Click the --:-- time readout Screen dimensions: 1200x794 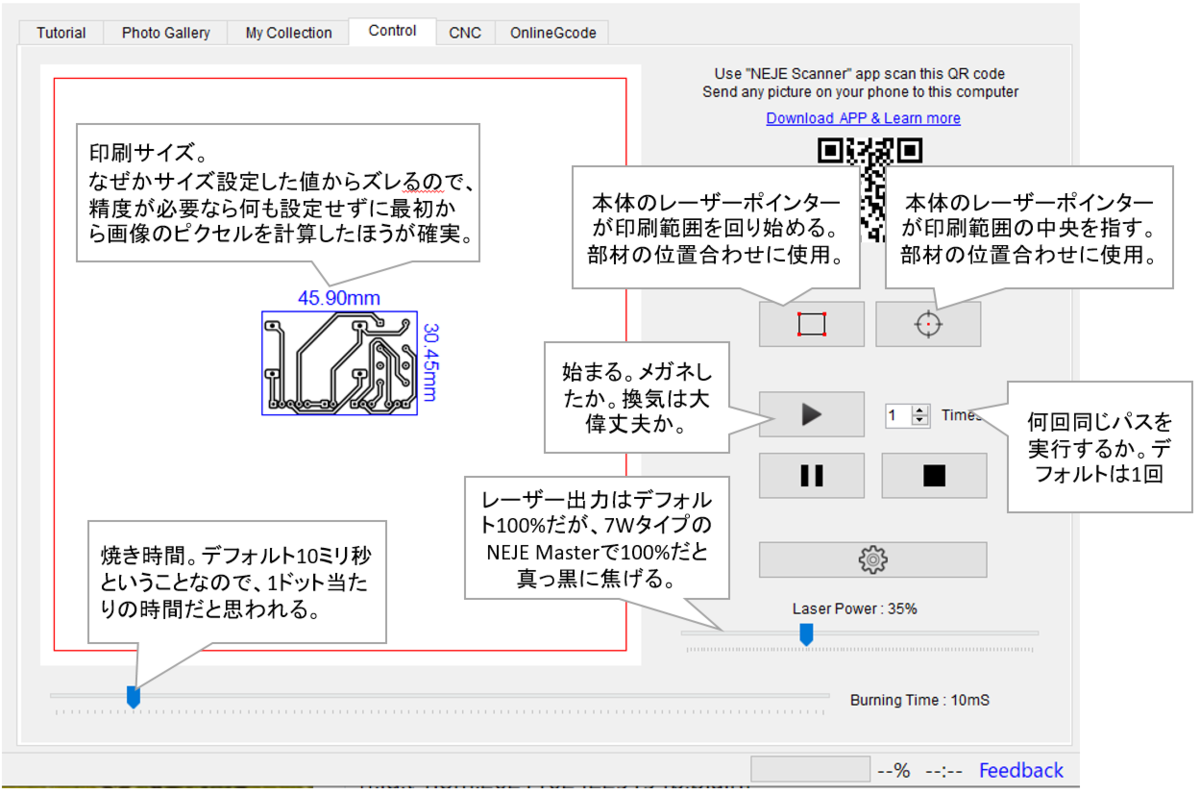(x=944, y=770)
